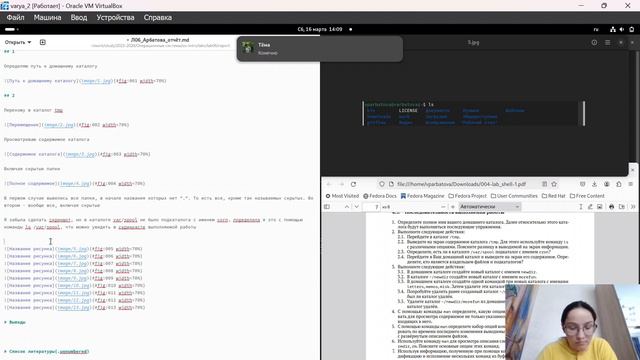Open the PDF viewer tools chevron menu

coord(633,207)
